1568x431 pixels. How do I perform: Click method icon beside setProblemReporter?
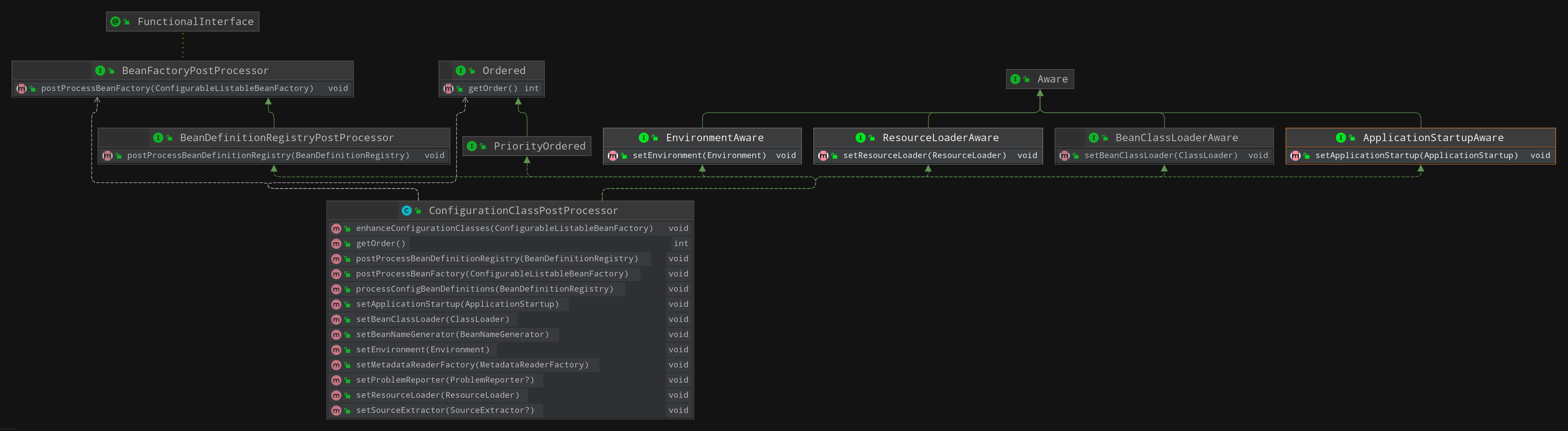pyautogui.click(x=336, y=381)
